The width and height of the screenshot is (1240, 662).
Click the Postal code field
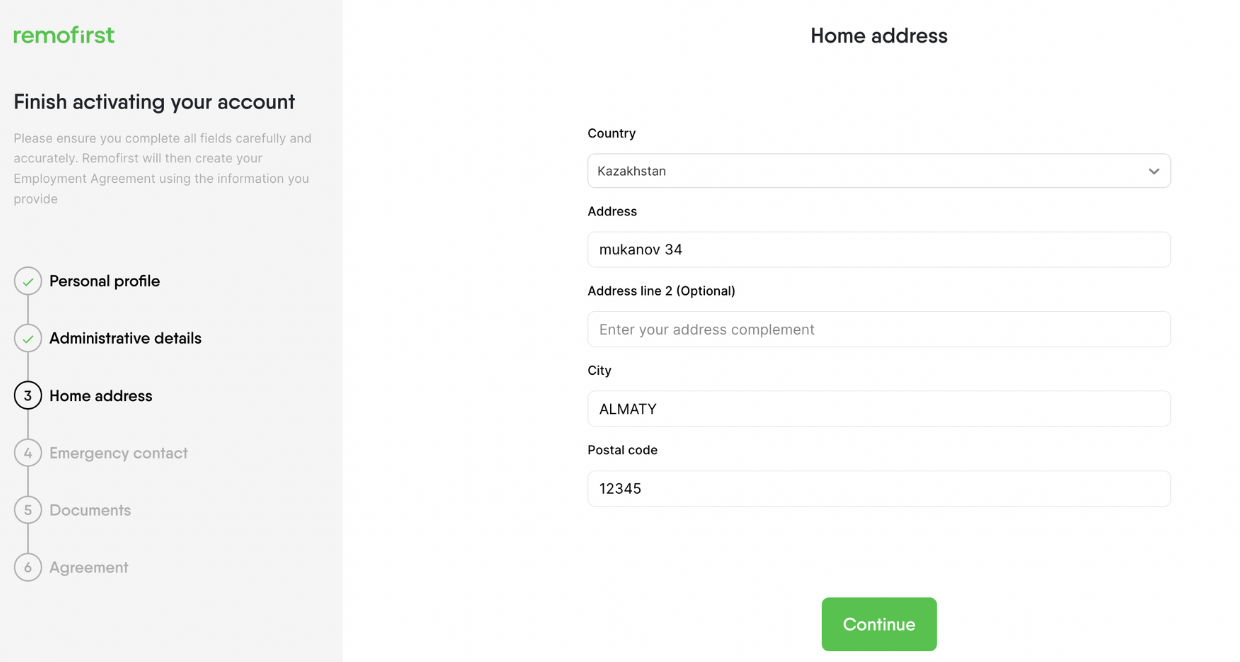(x=879, y=489)
